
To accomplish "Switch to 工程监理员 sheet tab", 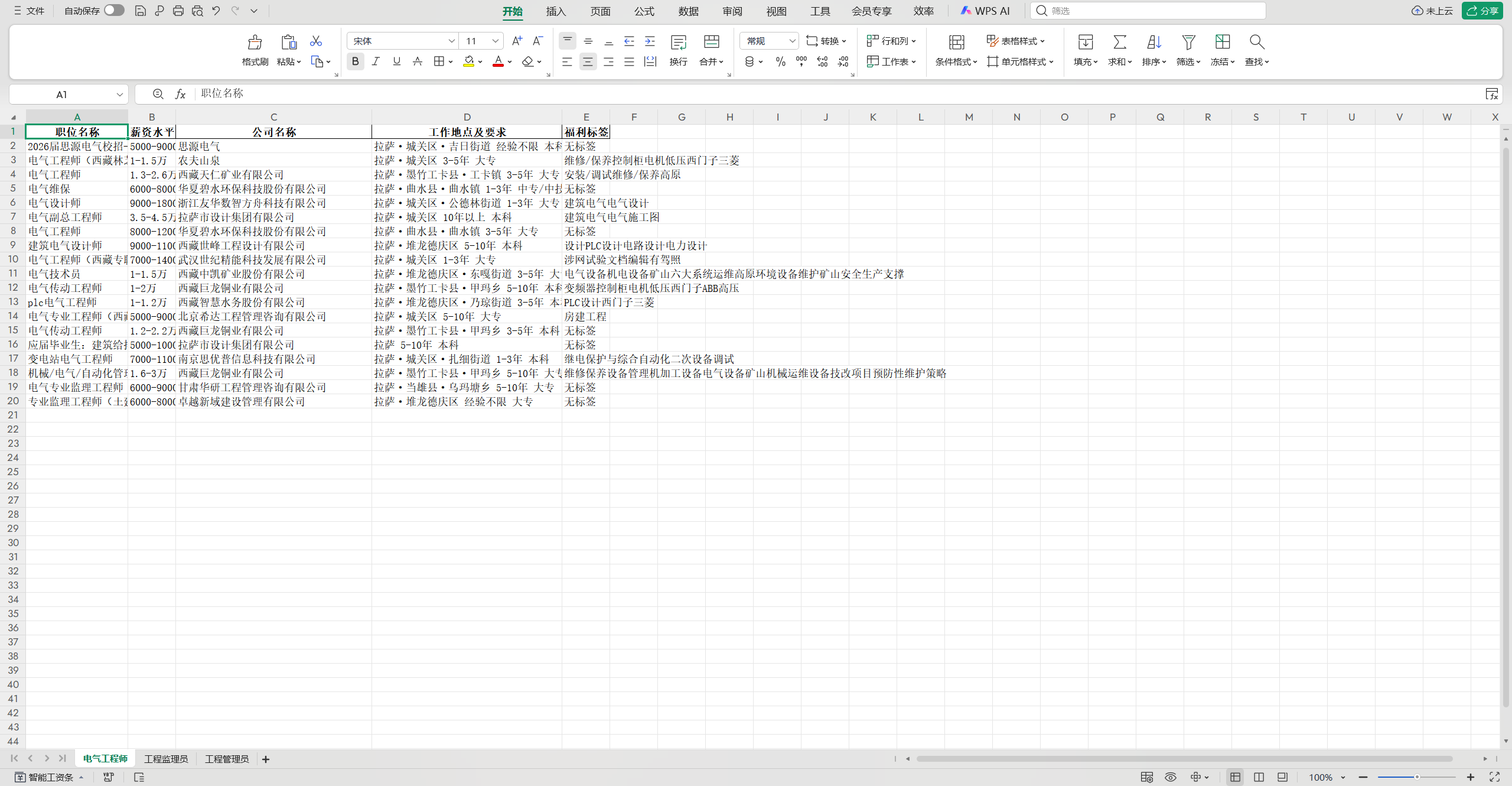I will [166, 759].
